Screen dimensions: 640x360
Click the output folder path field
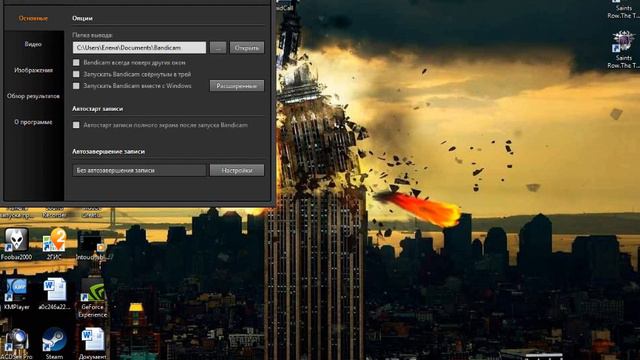(x=139, y=48)
